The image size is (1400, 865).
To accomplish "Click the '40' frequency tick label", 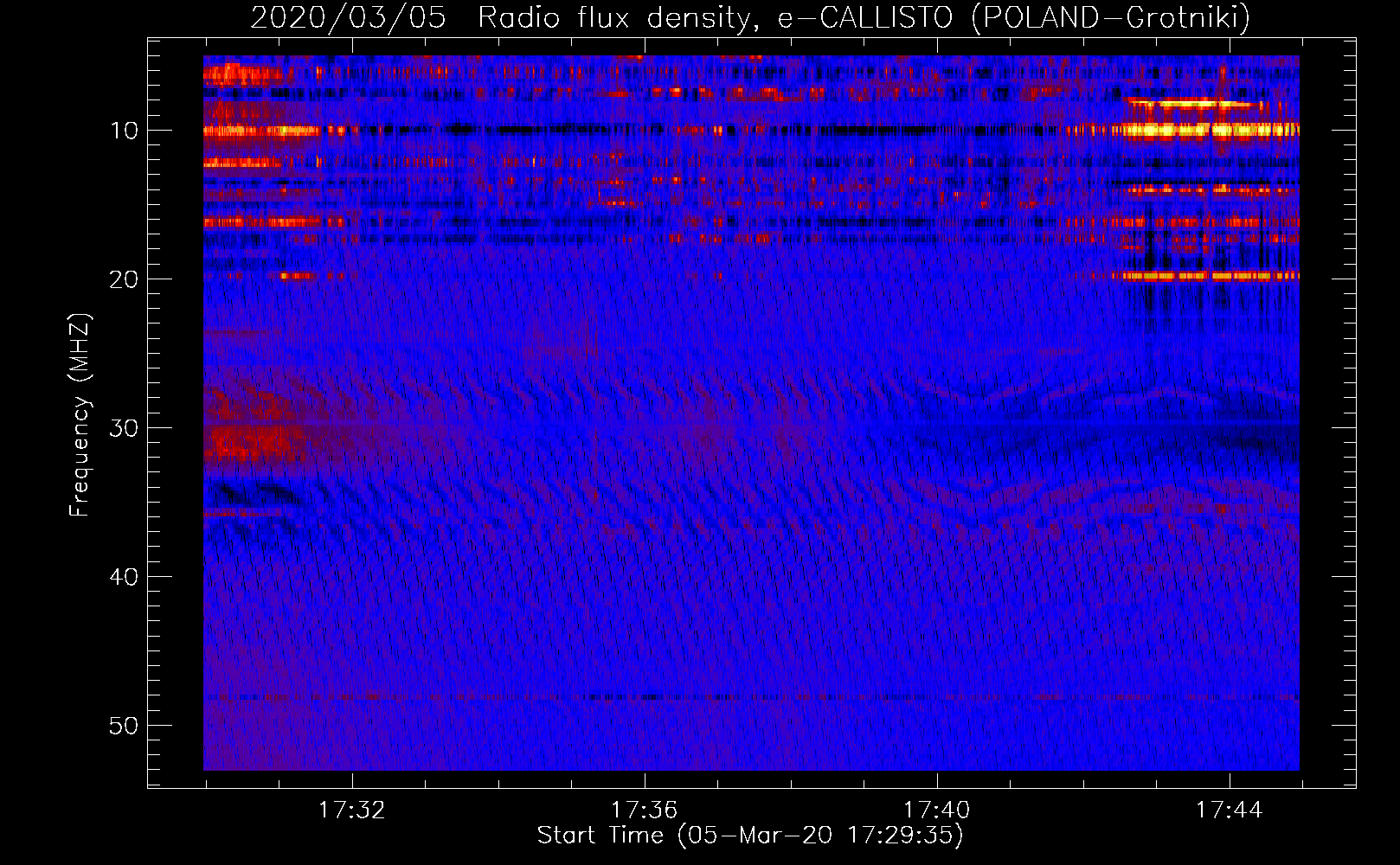I will 125,577.
